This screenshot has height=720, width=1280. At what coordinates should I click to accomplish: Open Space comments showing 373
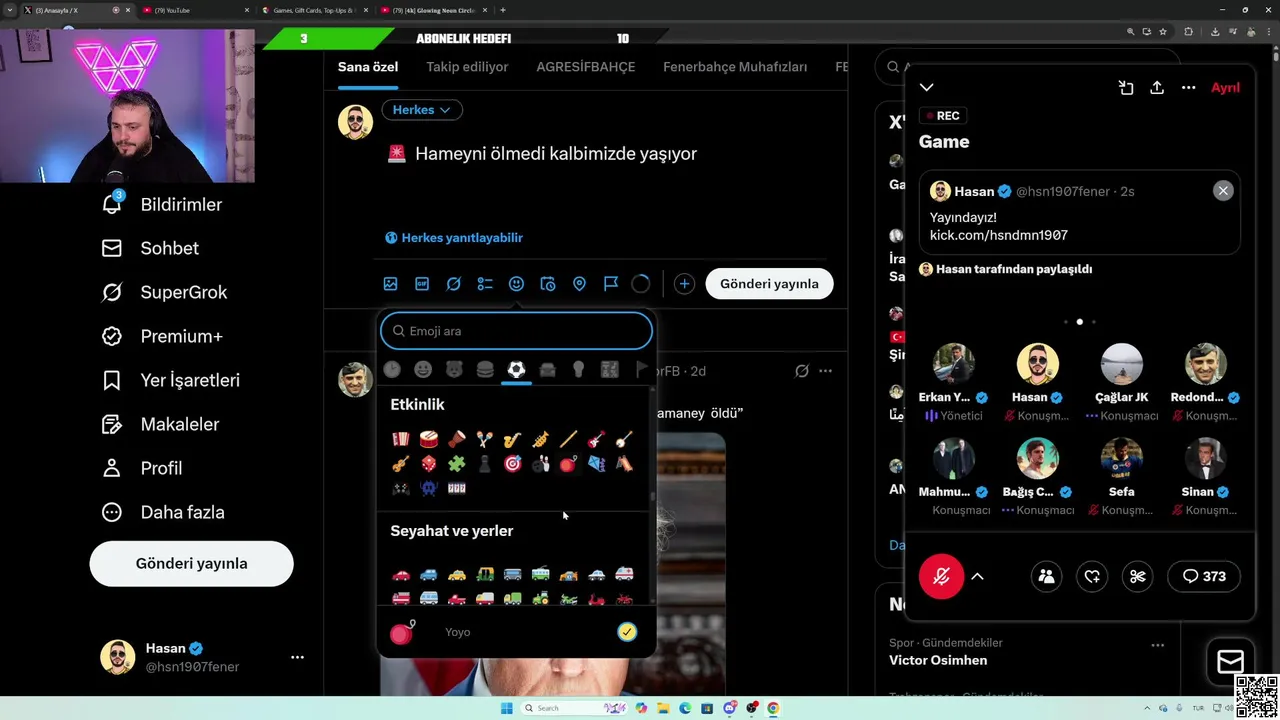(x=1204, y=576)
